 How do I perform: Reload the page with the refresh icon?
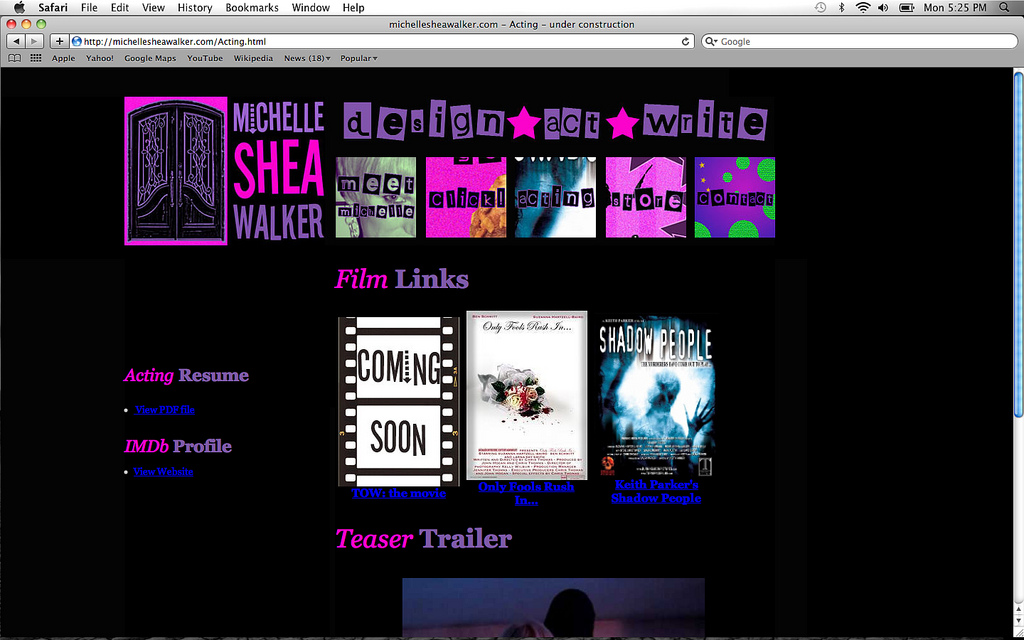click(x=683, y=41)
